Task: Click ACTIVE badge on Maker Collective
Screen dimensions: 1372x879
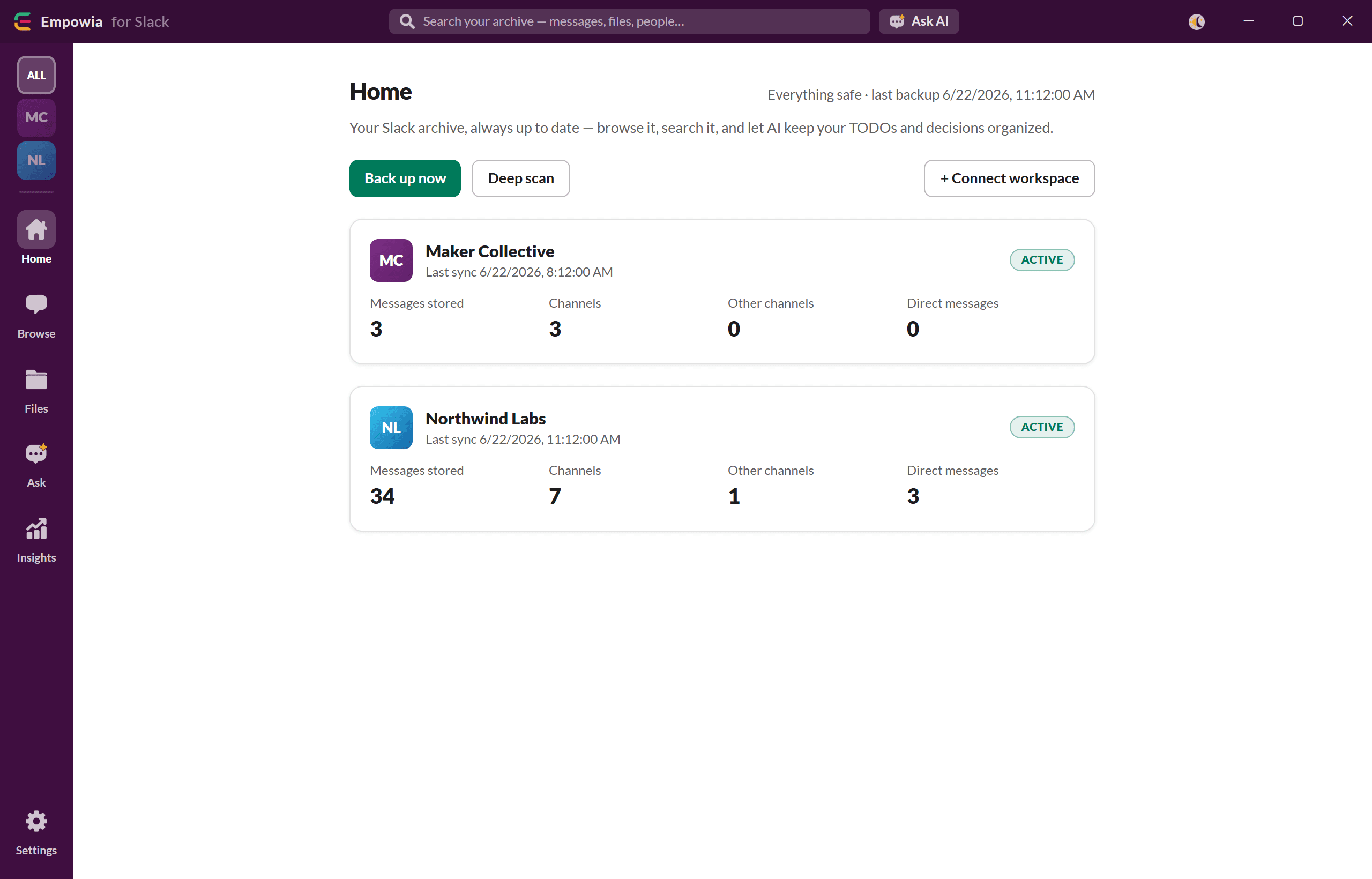Action: coord(1042,260)
